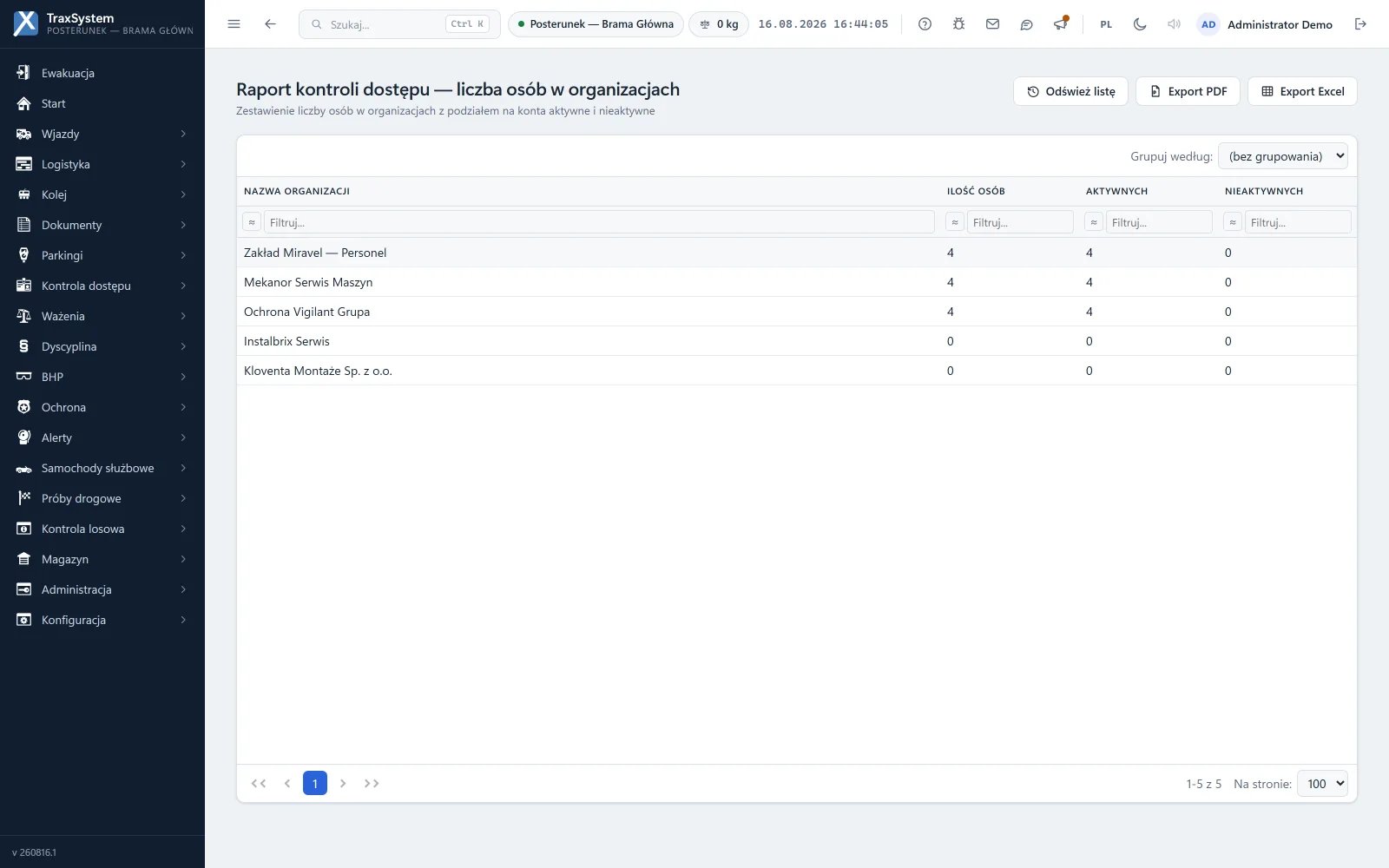This screenshot has width=1389, height=868.
Task: Go to the first page of results
Action: (x=259, y=783)
